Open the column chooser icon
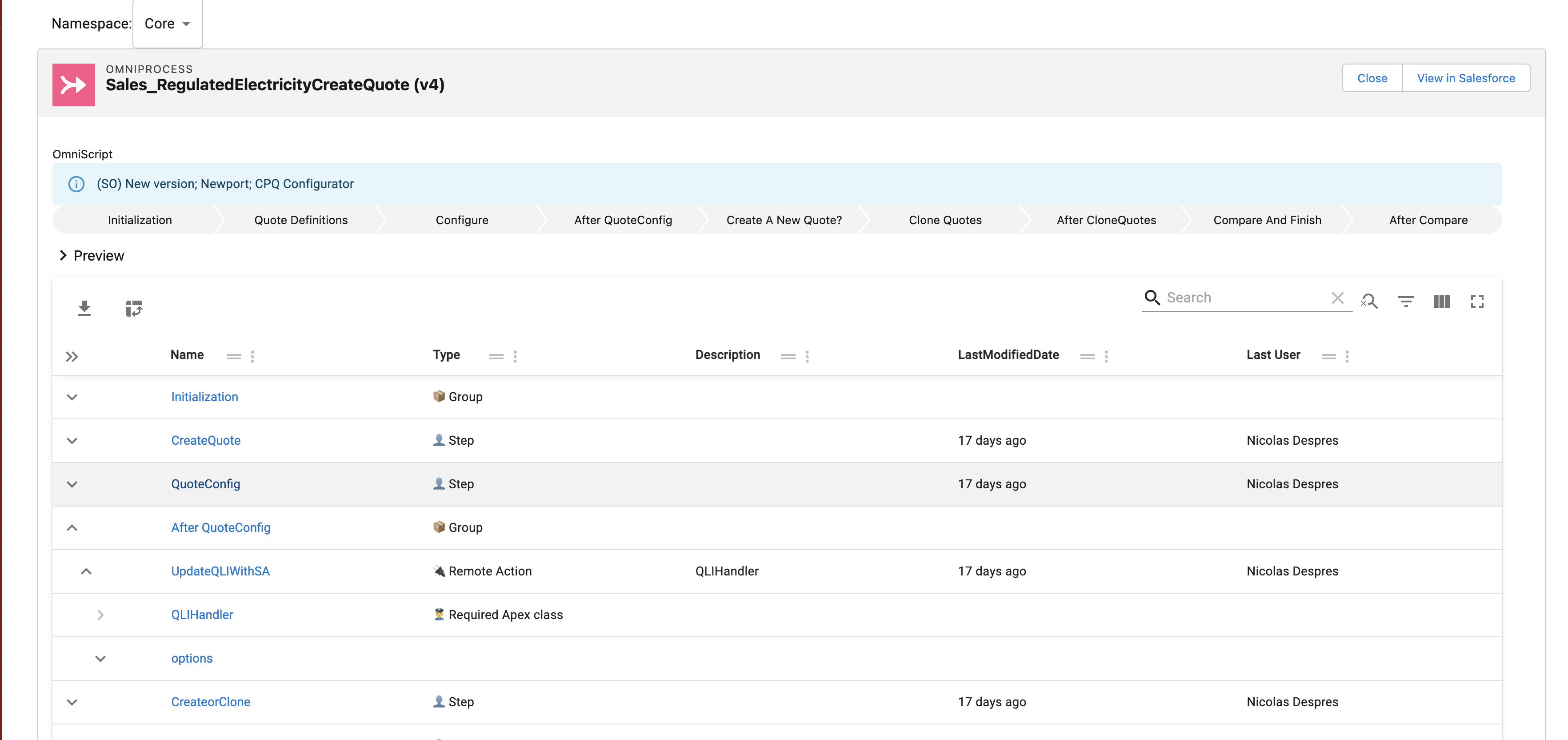Image resolution: width=1568 pixels, height=740 pixels. (x=1441, y=301)
